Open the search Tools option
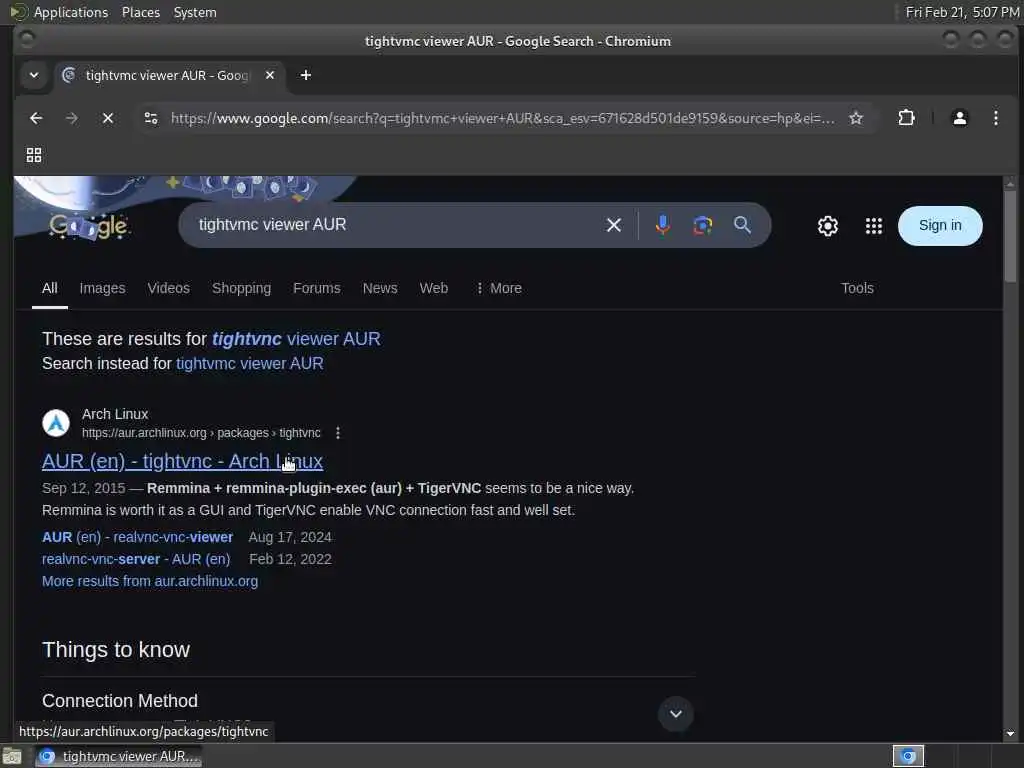This screenshot has width=1024, height=768. pos(857,288)
